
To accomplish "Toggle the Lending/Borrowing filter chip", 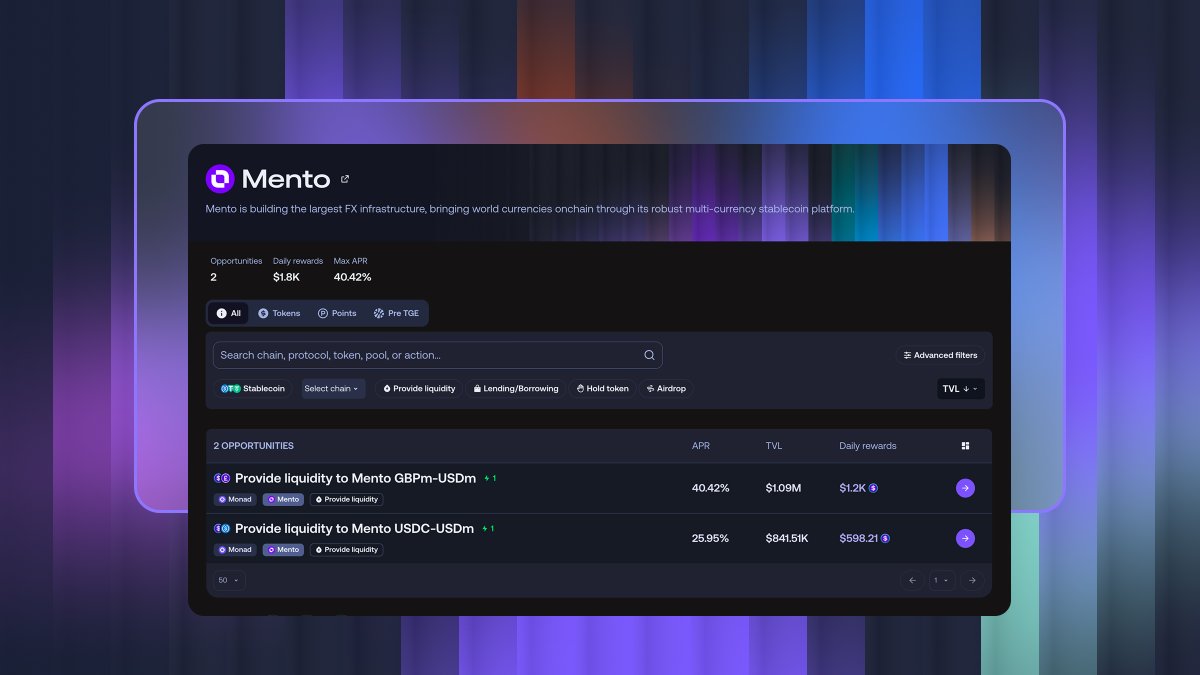I will click(x=516, y=388).
